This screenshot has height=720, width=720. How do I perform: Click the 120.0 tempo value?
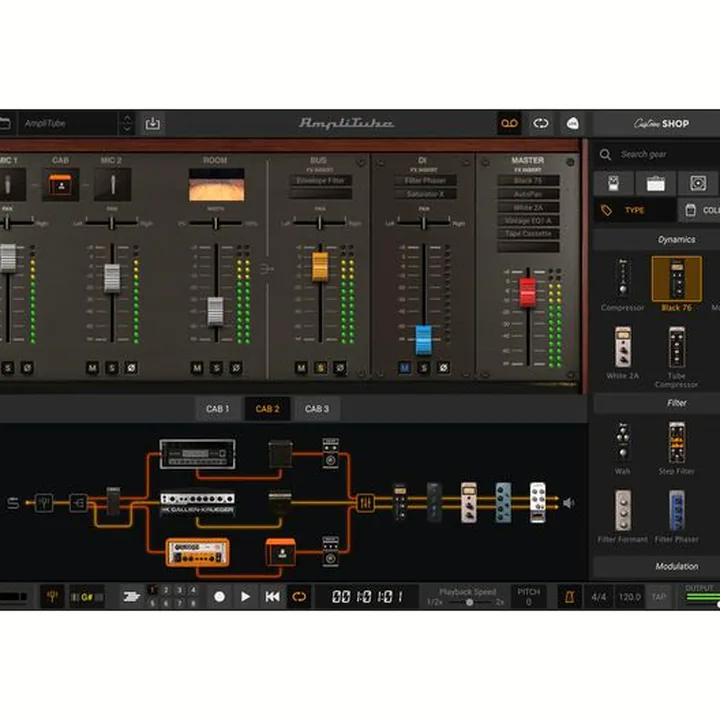pos(630,597)
